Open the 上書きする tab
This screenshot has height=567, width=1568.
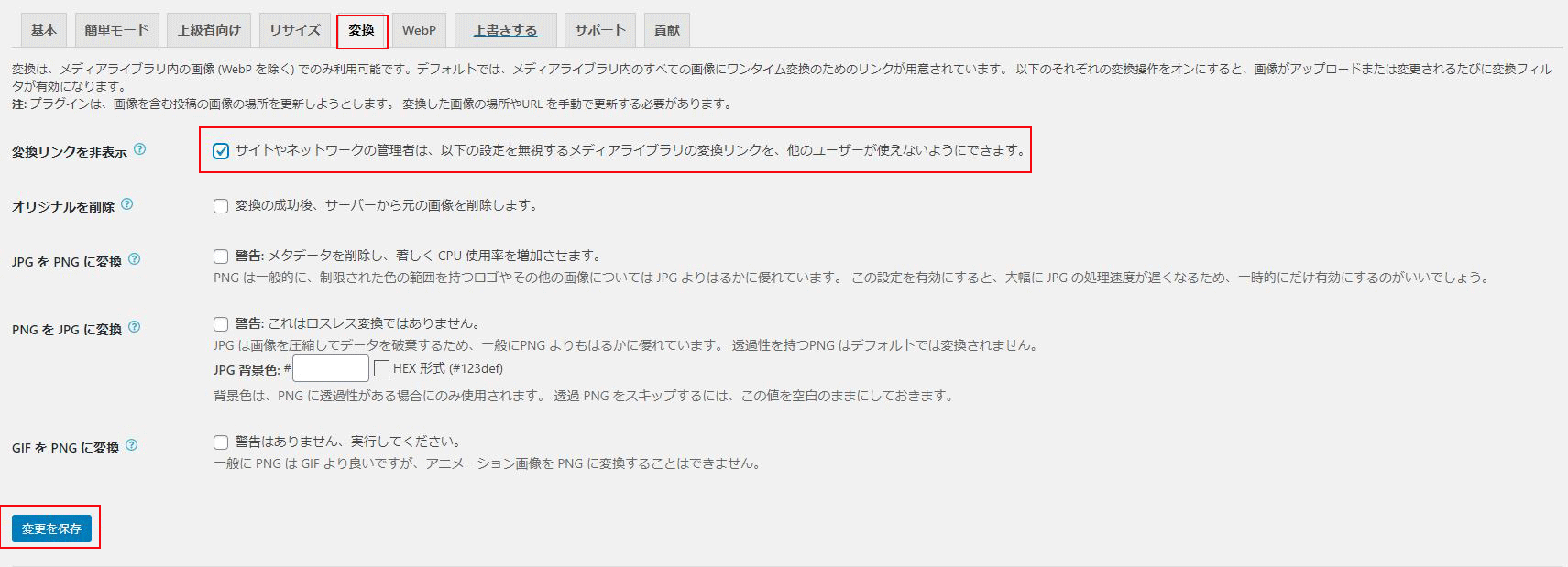(x=505, y=30)
